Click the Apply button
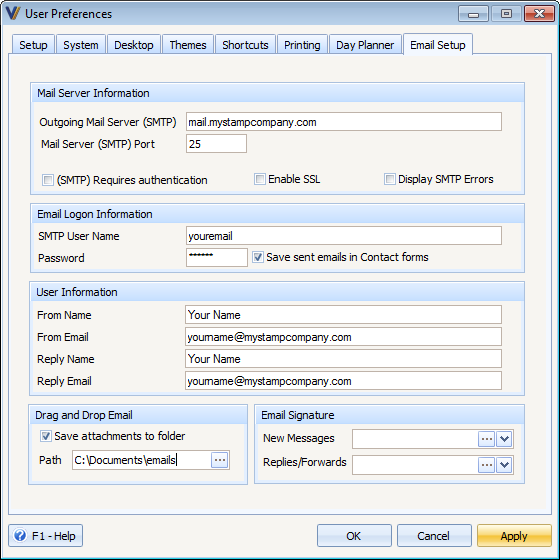 [514, 536]
